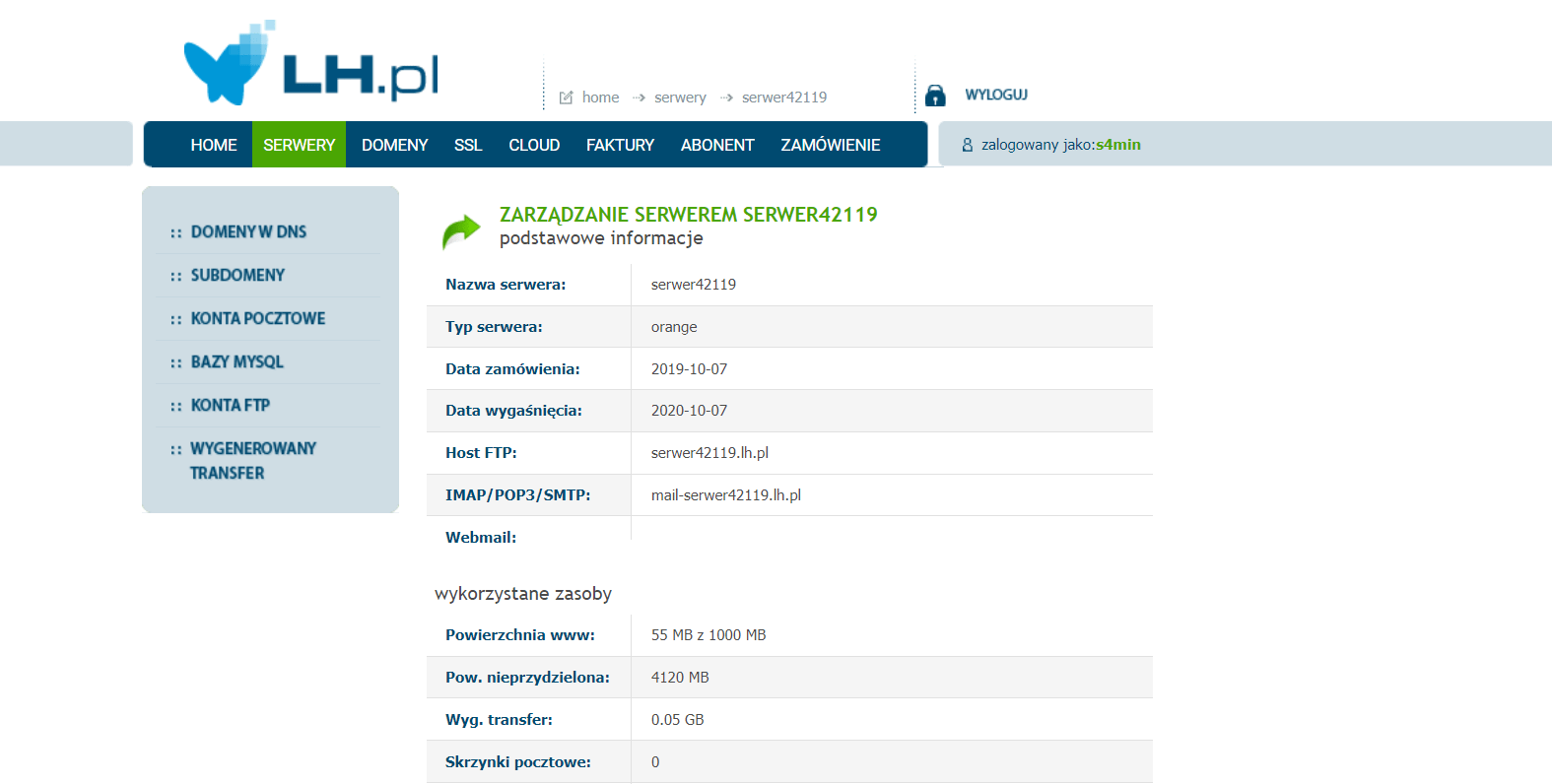The height and width of the screenshot is (784, 1552).
Task: Click the Webmail: label
Action: 481,538
